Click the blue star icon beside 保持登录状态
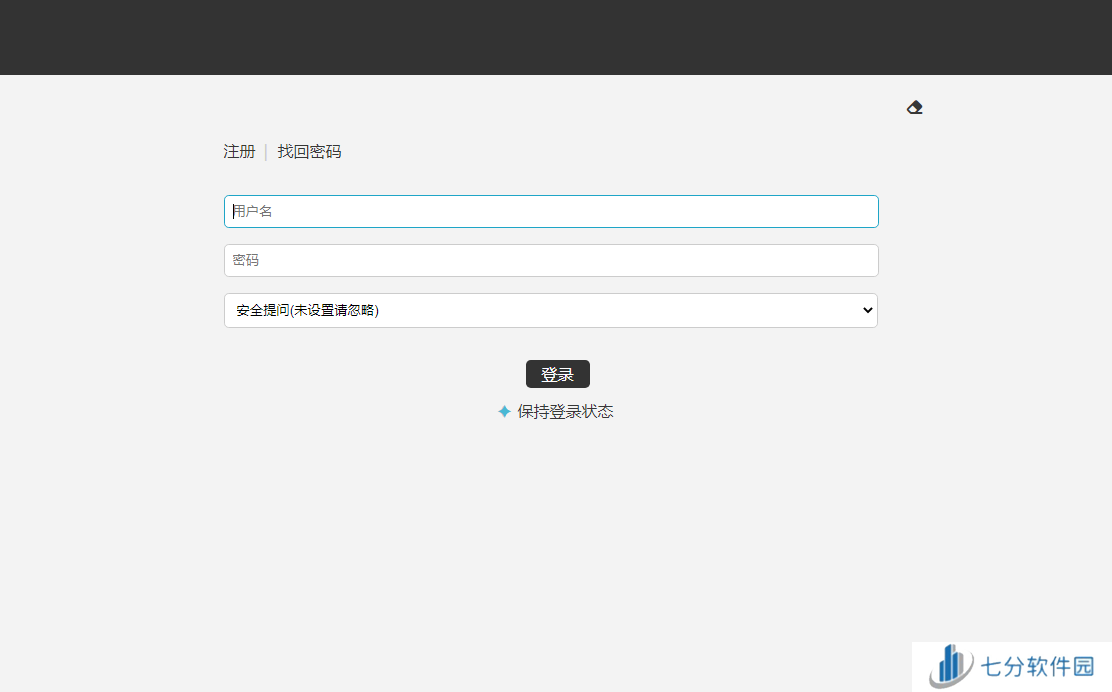This screenshot has width=1112, height=692. (504, 411)
